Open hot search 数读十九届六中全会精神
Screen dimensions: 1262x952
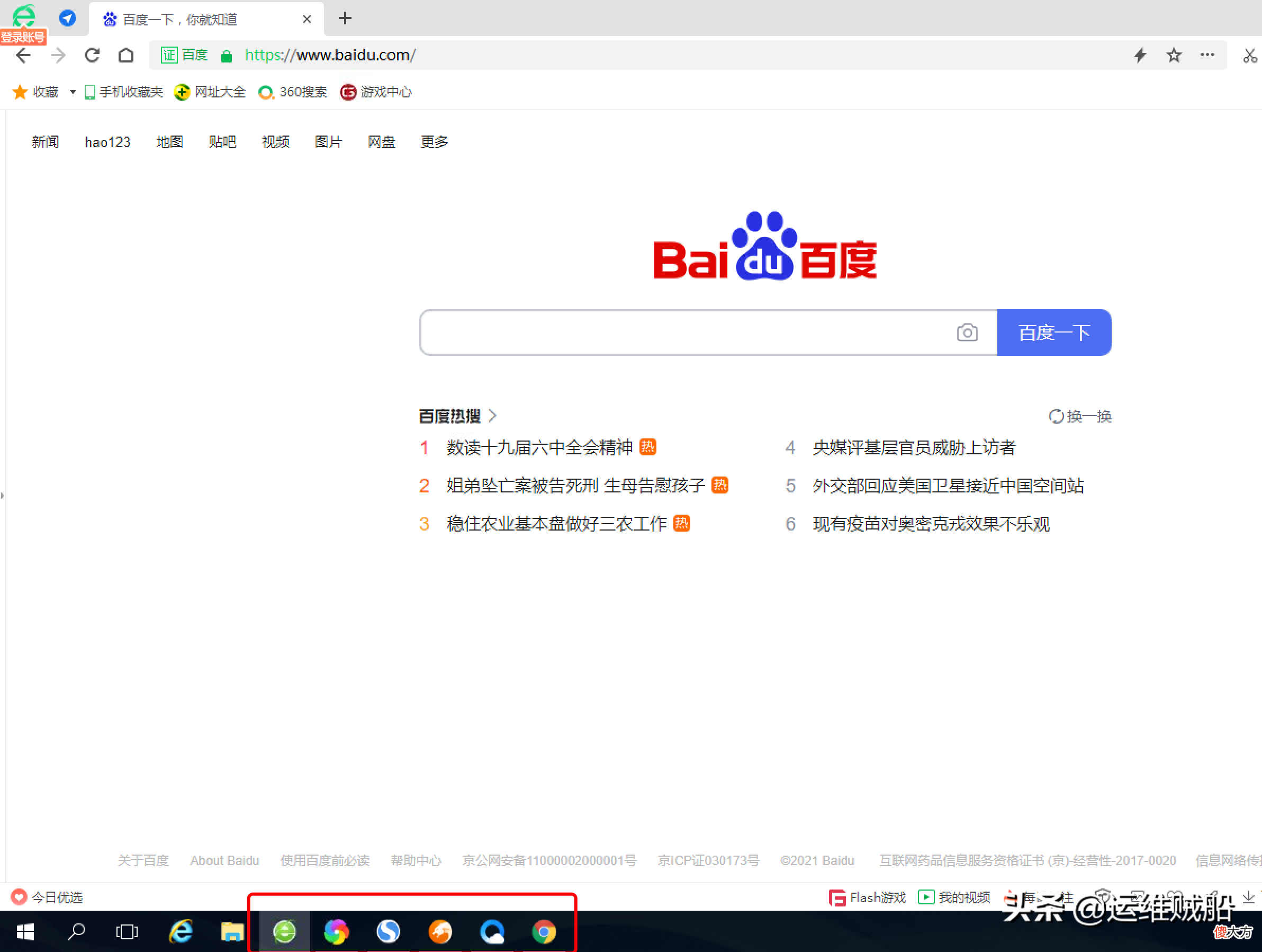(539, 447)
